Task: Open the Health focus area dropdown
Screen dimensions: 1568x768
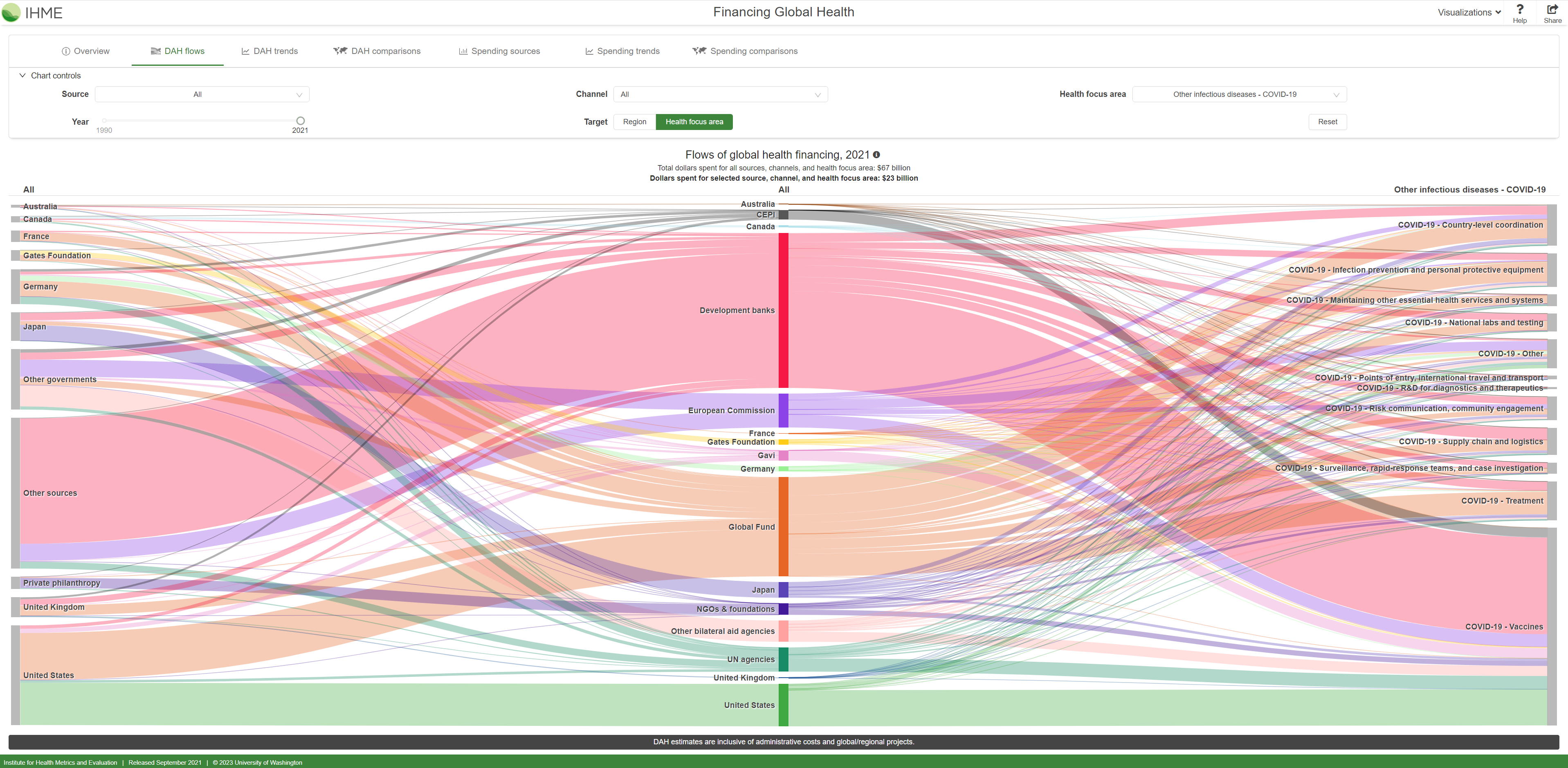Action: click(1239, 94)
